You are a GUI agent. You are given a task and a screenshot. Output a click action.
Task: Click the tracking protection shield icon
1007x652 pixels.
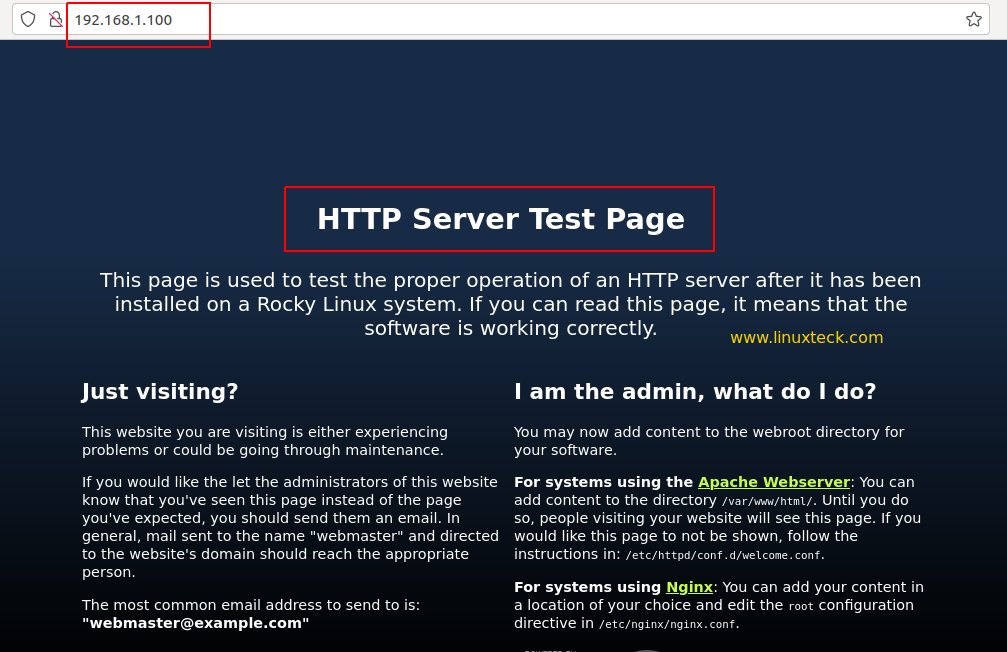(28, 19)
